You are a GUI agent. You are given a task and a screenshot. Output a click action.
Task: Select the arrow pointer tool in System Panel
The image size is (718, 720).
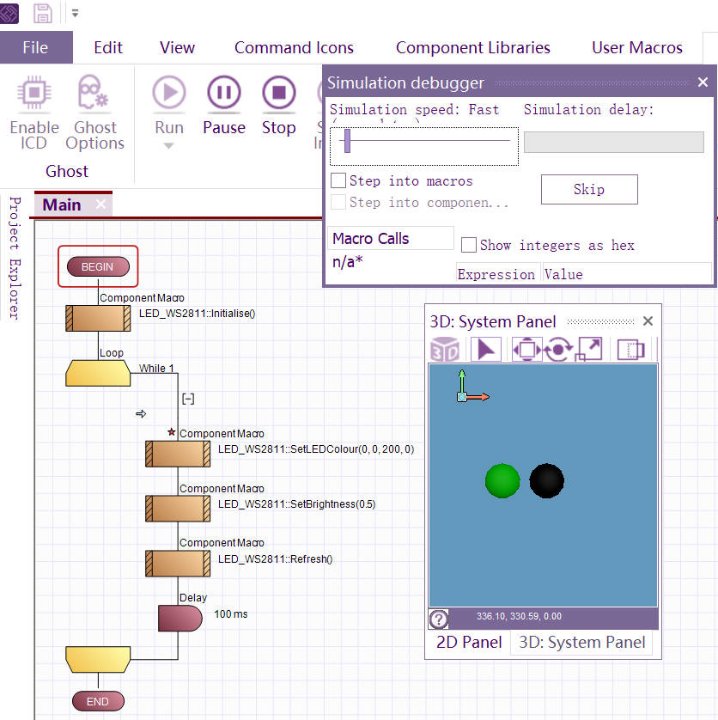(485, 349)
